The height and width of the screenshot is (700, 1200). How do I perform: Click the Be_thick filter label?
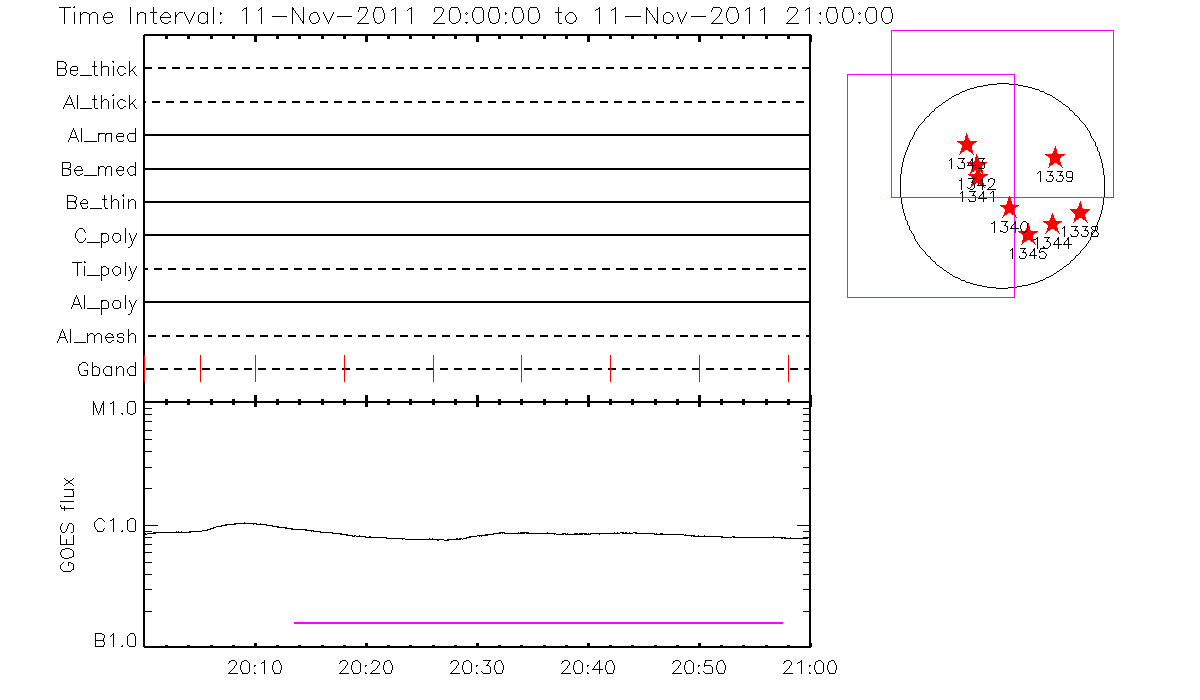[97, 69]
